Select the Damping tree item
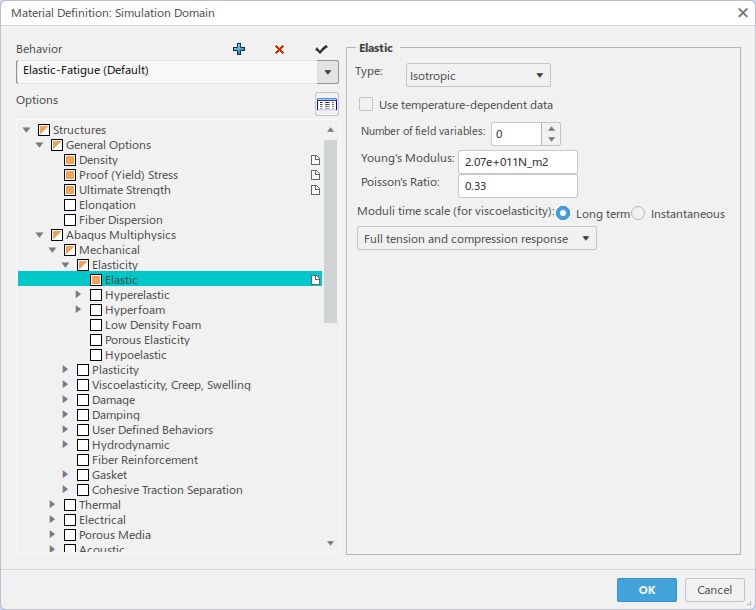This screenshot has width=756, height=610. pos(116,415)
